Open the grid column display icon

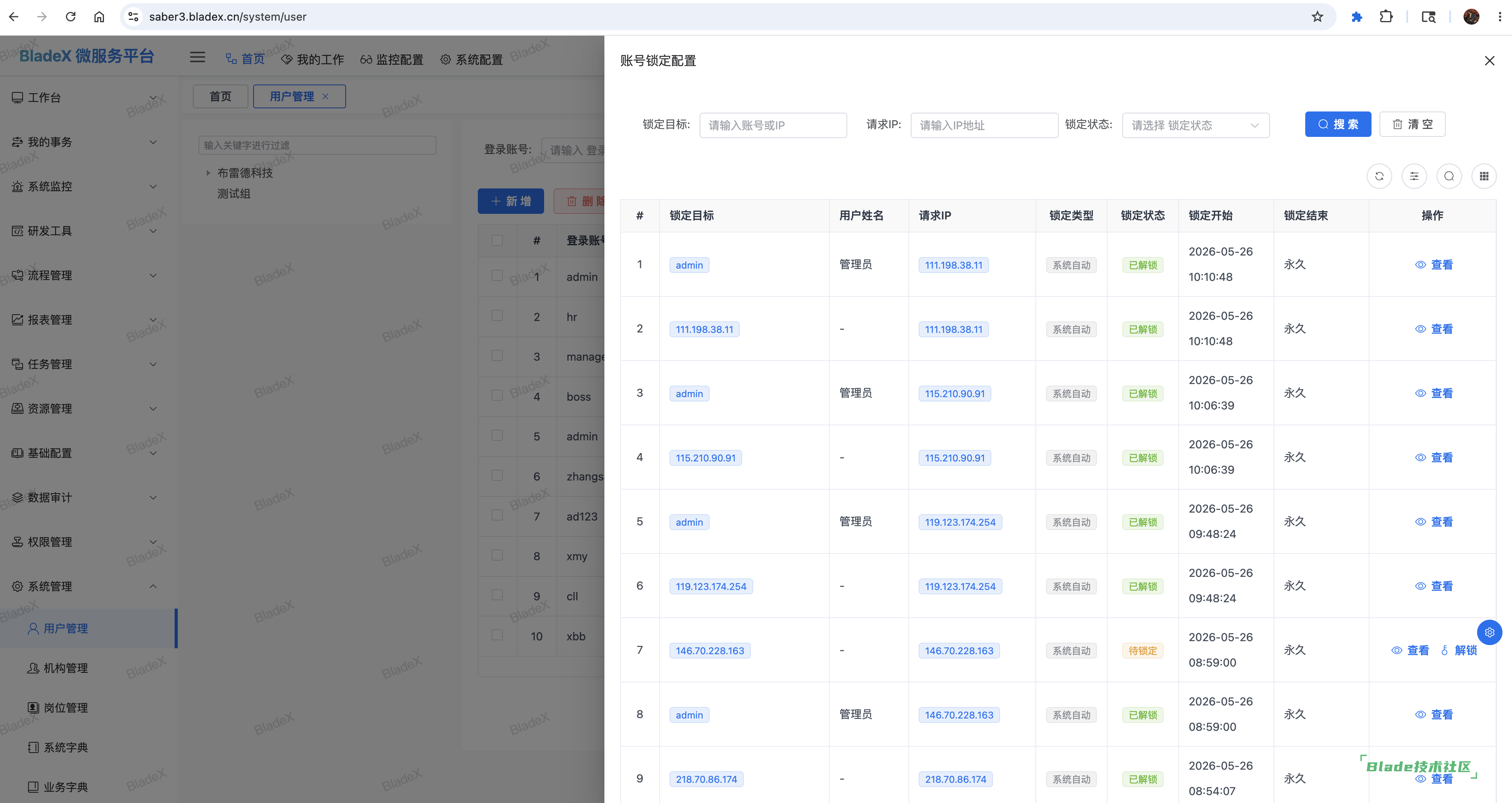pos(1484,176)
